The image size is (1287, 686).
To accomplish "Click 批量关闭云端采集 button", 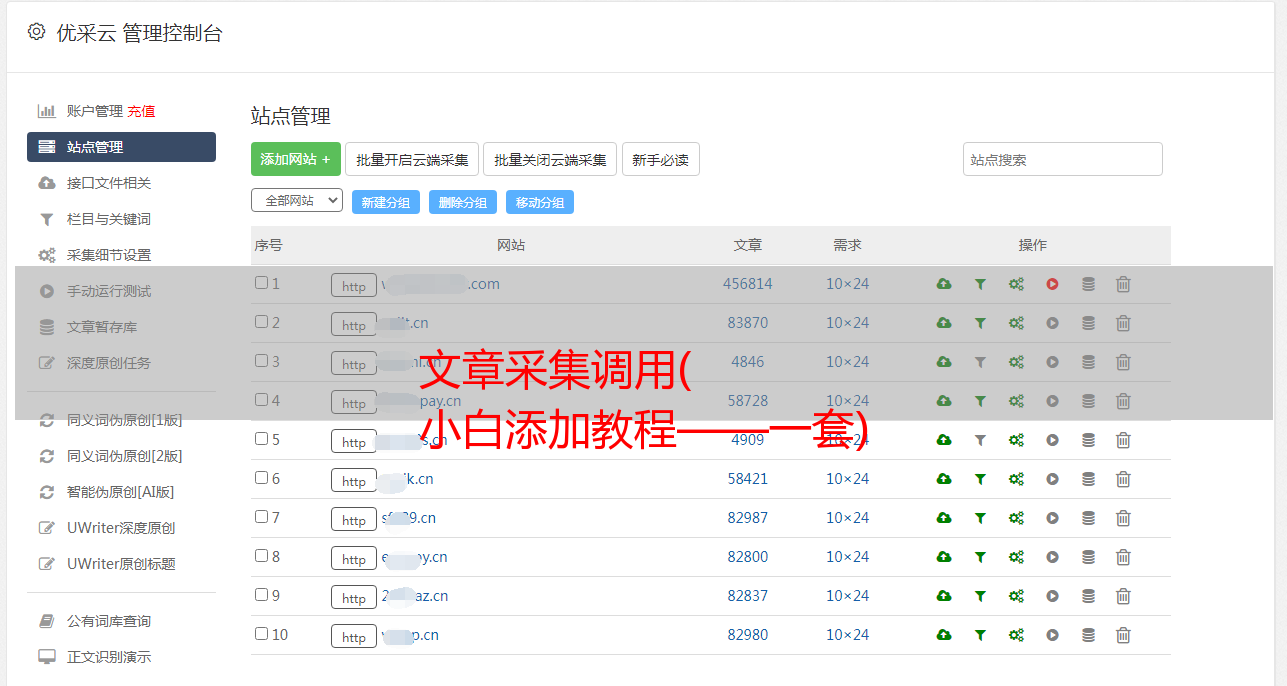I will (x=550, y=159).
